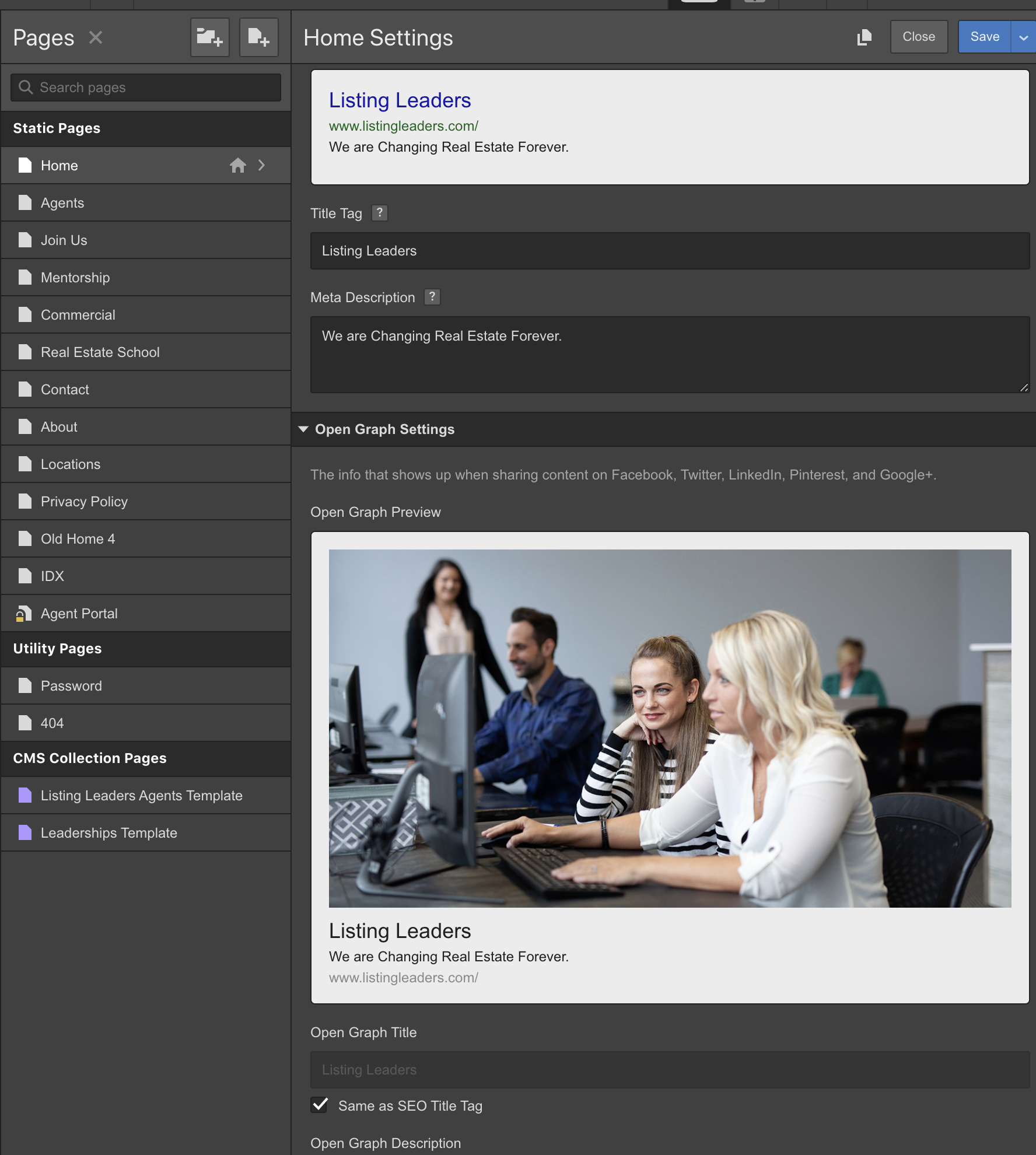
Task: Select the Password utility page
Action: click(x=146, y=686)
